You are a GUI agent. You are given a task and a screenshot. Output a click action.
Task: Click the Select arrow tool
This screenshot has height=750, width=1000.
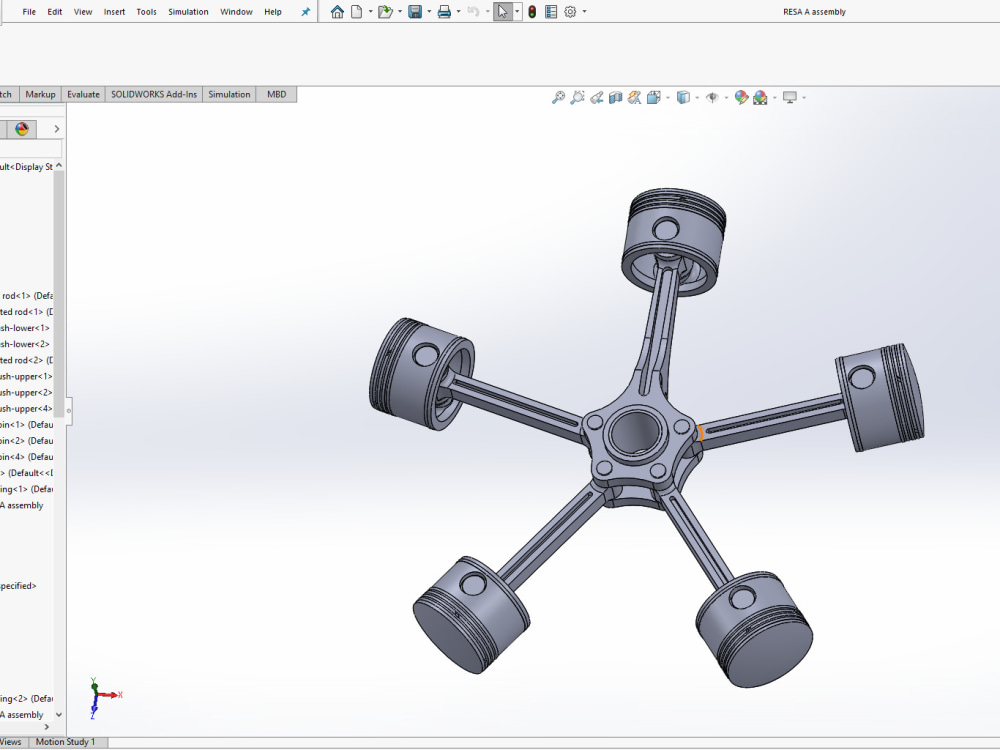tap(500, 12)
